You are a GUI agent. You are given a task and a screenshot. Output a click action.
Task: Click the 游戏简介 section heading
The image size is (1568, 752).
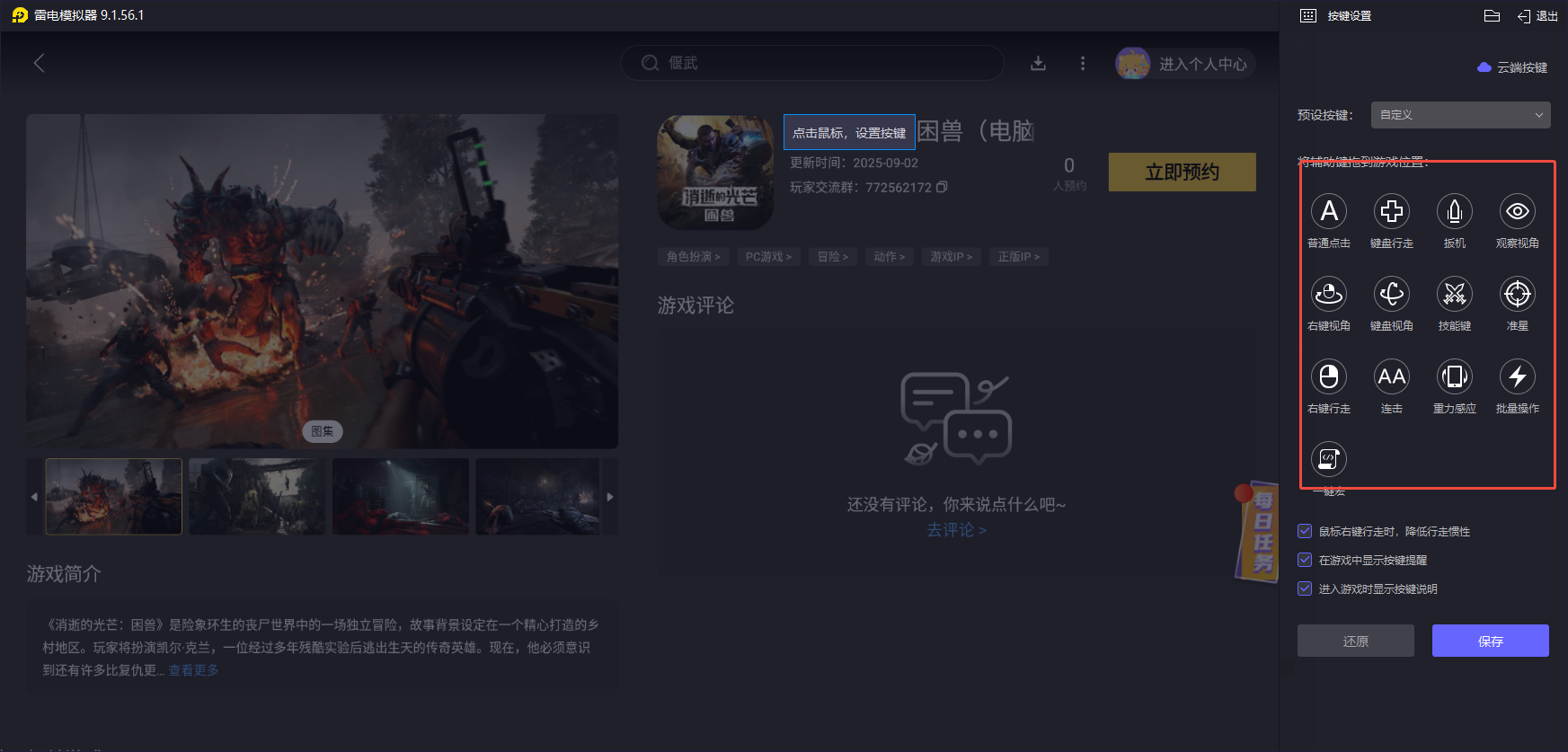[64, 573]
